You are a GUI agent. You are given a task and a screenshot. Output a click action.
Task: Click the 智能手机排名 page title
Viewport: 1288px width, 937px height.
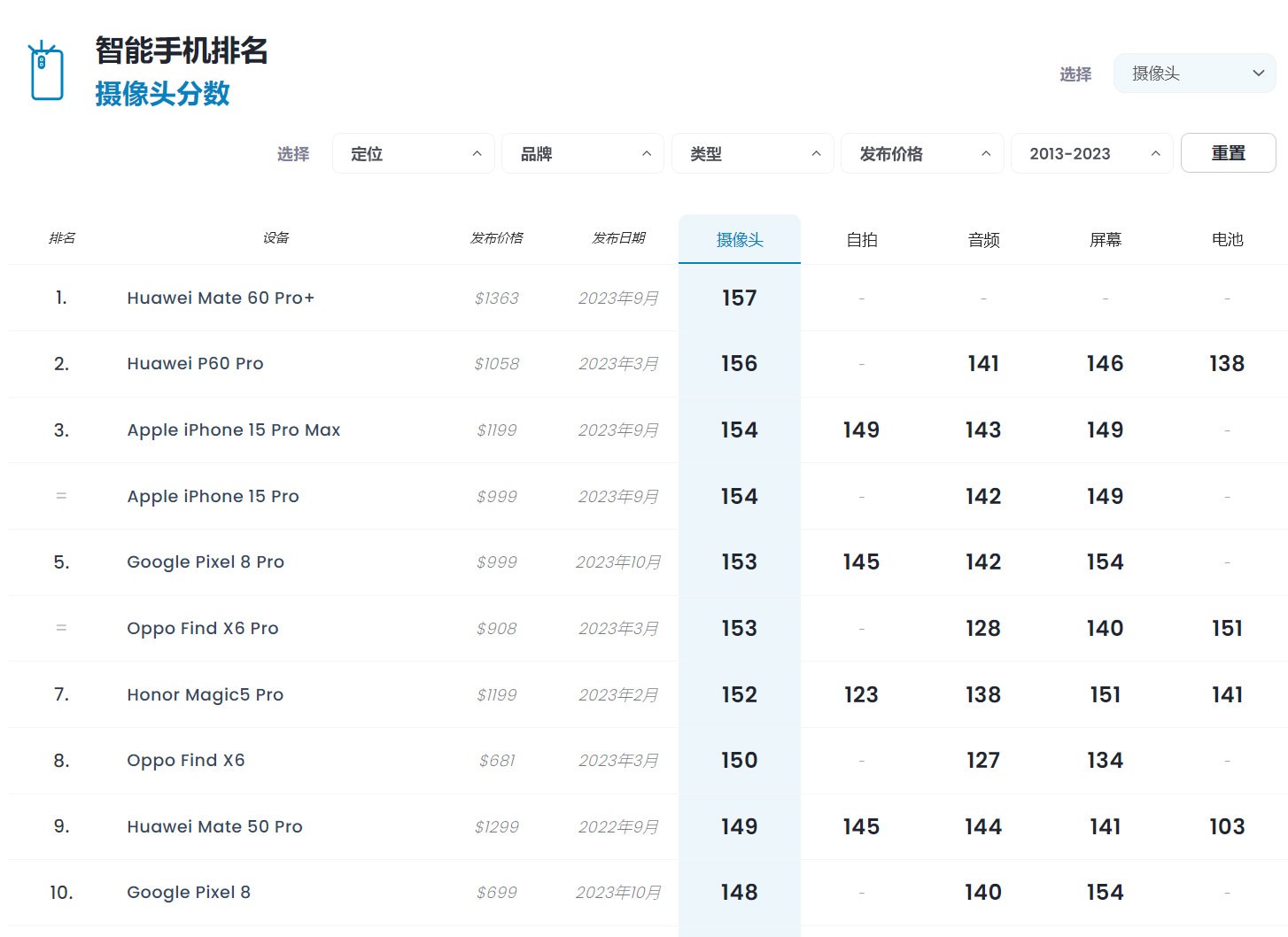tap(182, 50)
